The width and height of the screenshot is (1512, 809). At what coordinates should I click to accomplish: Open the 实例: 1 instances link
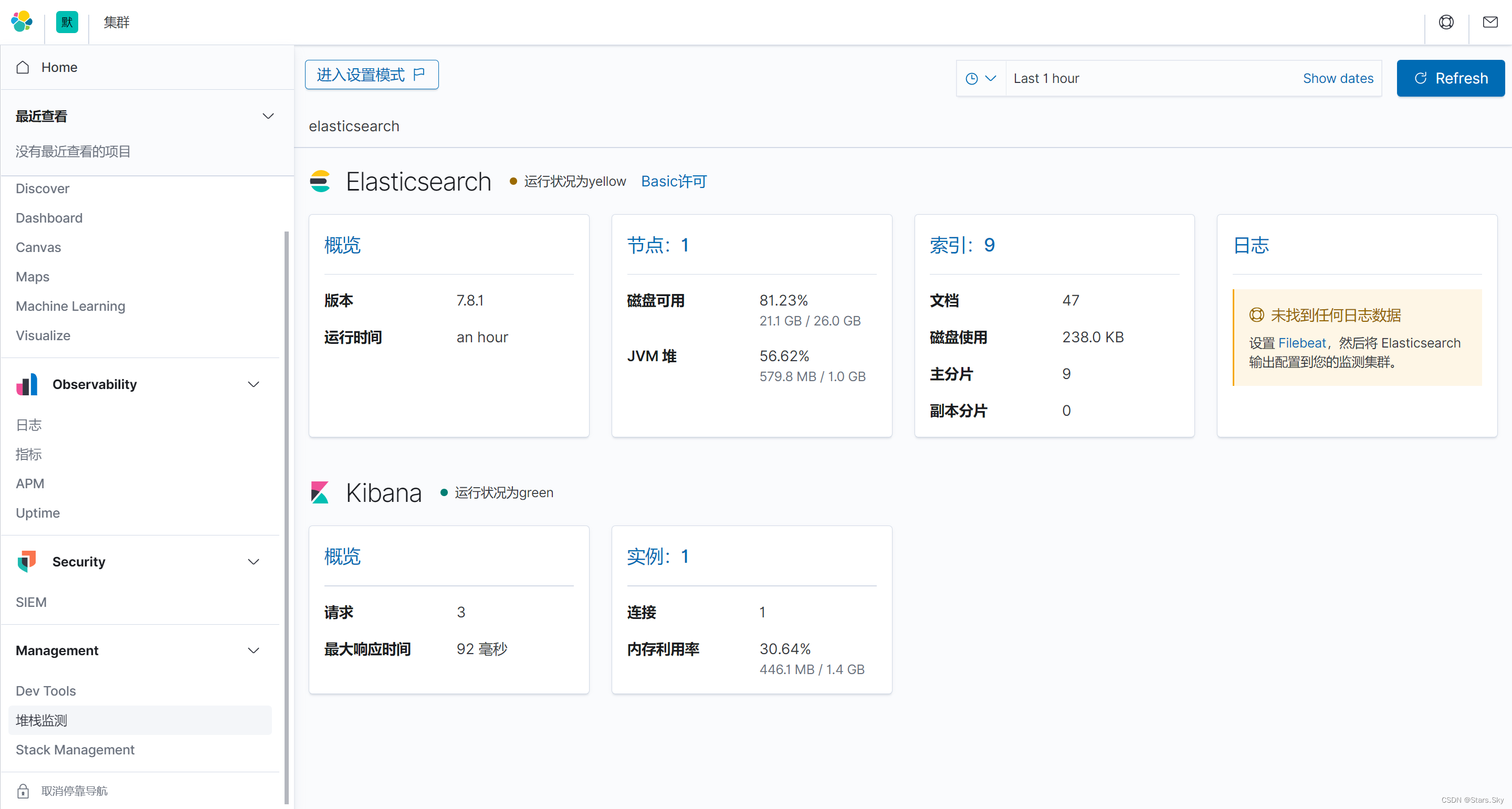[658, 556]
